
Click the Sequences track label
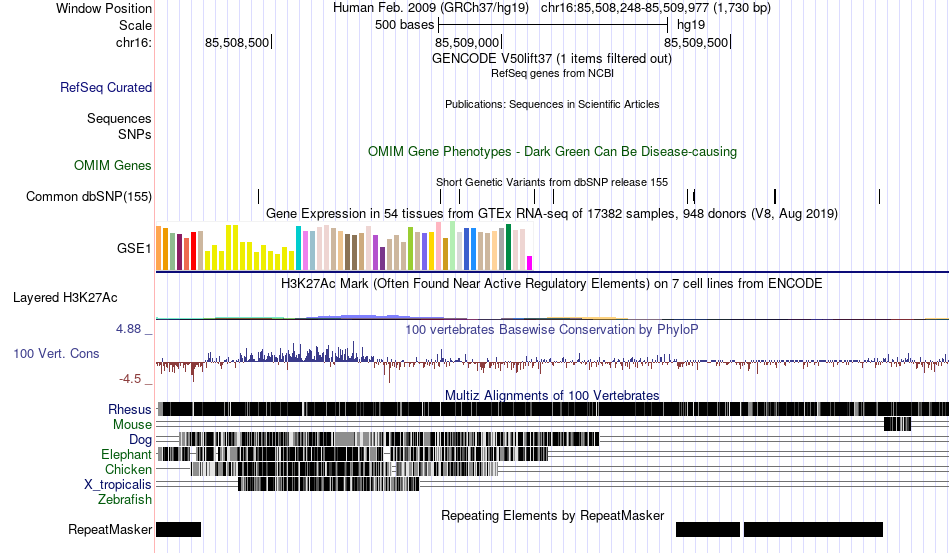[x=119, y=118]
